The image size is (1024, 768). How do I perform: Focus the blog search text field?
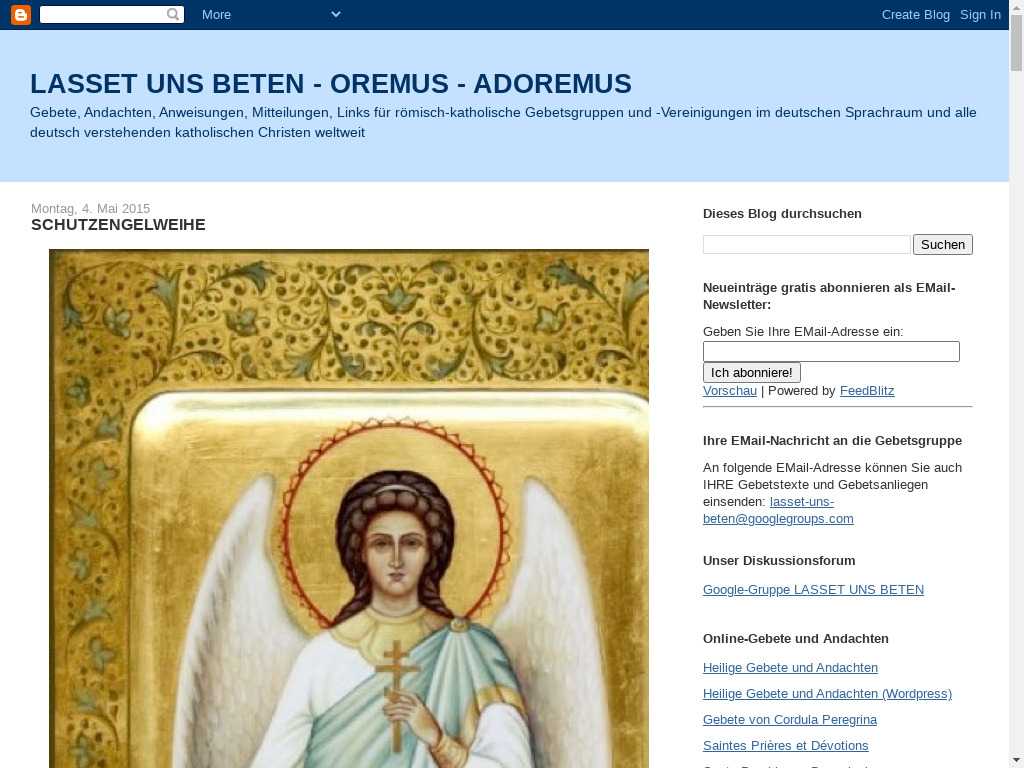[x=807, y=244]
